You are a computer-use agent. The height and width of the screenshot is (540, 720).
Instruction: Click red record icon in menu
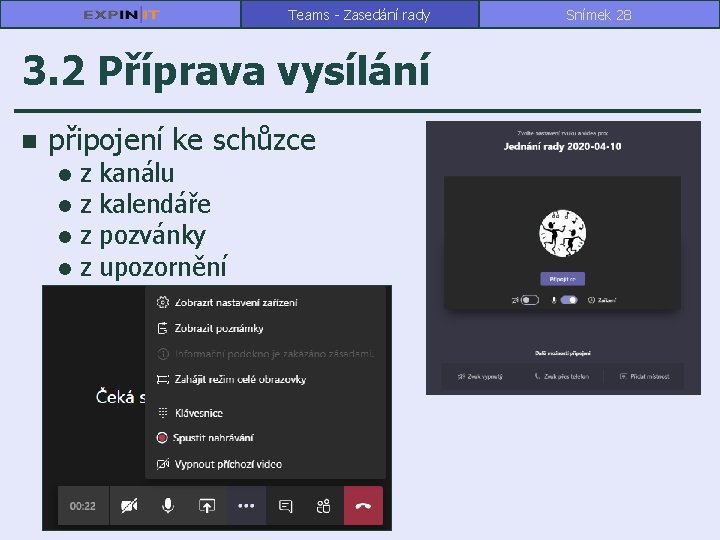click(x=162, y=438)
